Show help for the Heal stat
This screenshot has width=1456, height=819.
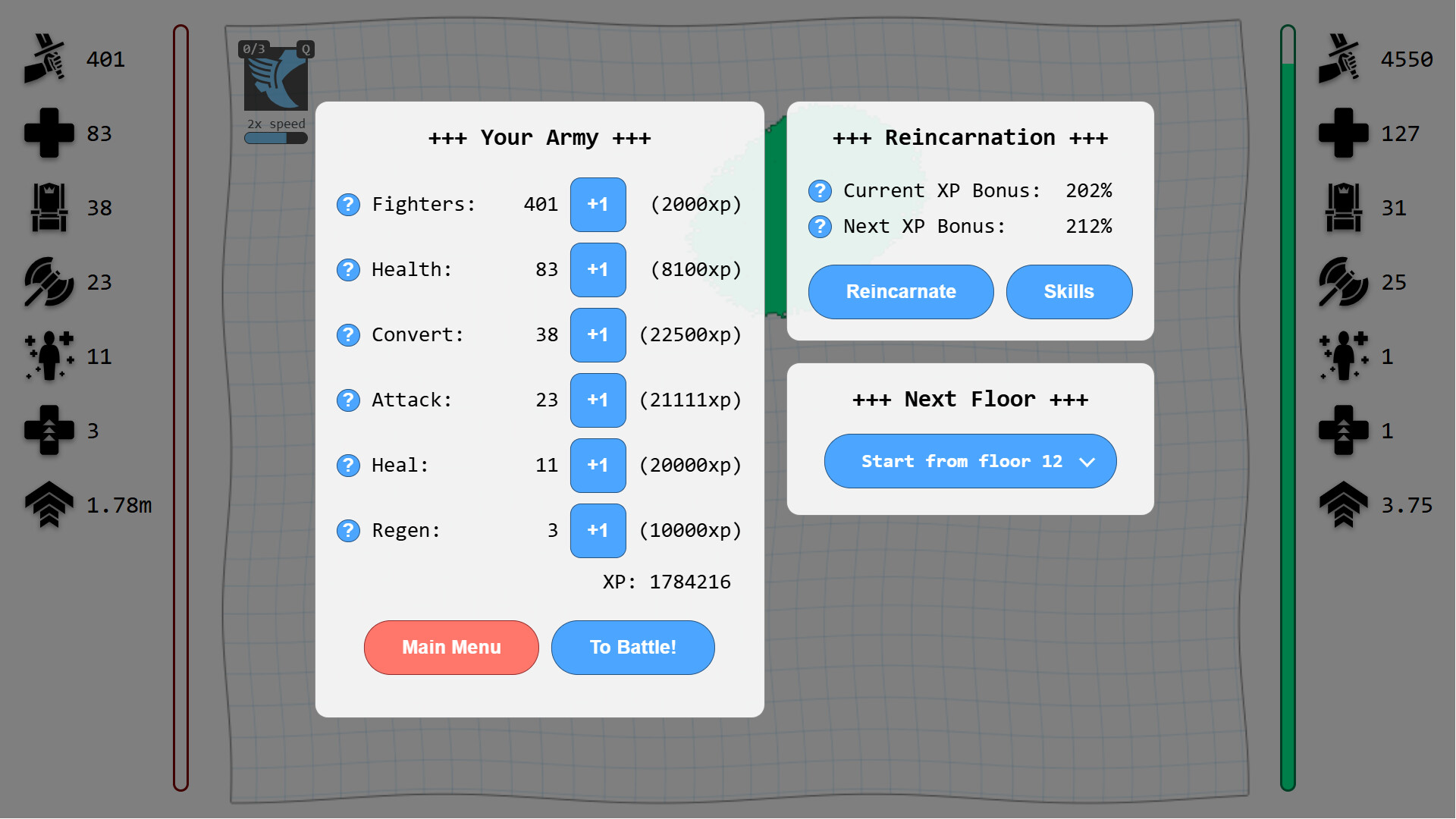point(348,466)
